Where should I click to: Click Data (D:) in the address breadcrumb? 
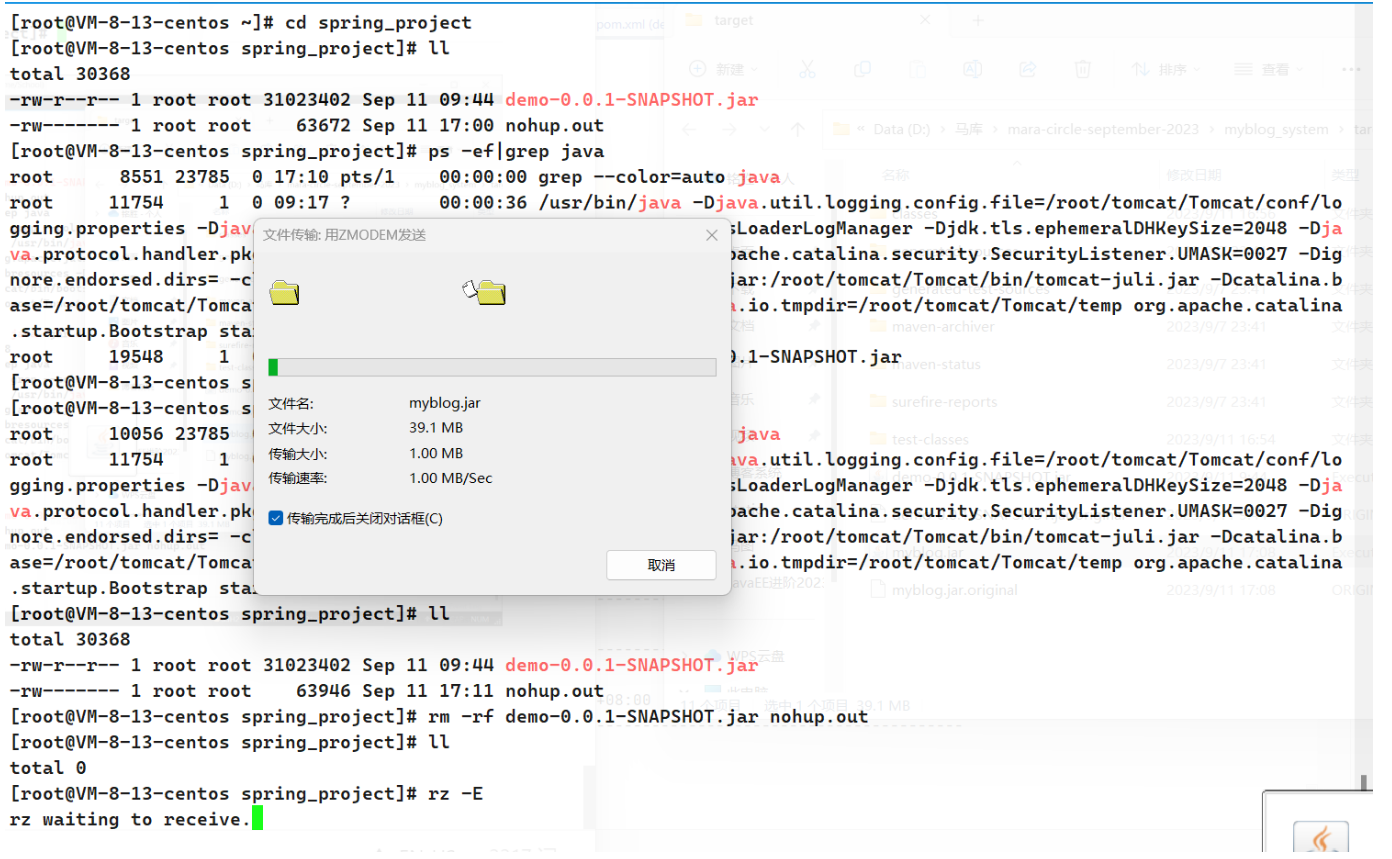click(902, 129)
